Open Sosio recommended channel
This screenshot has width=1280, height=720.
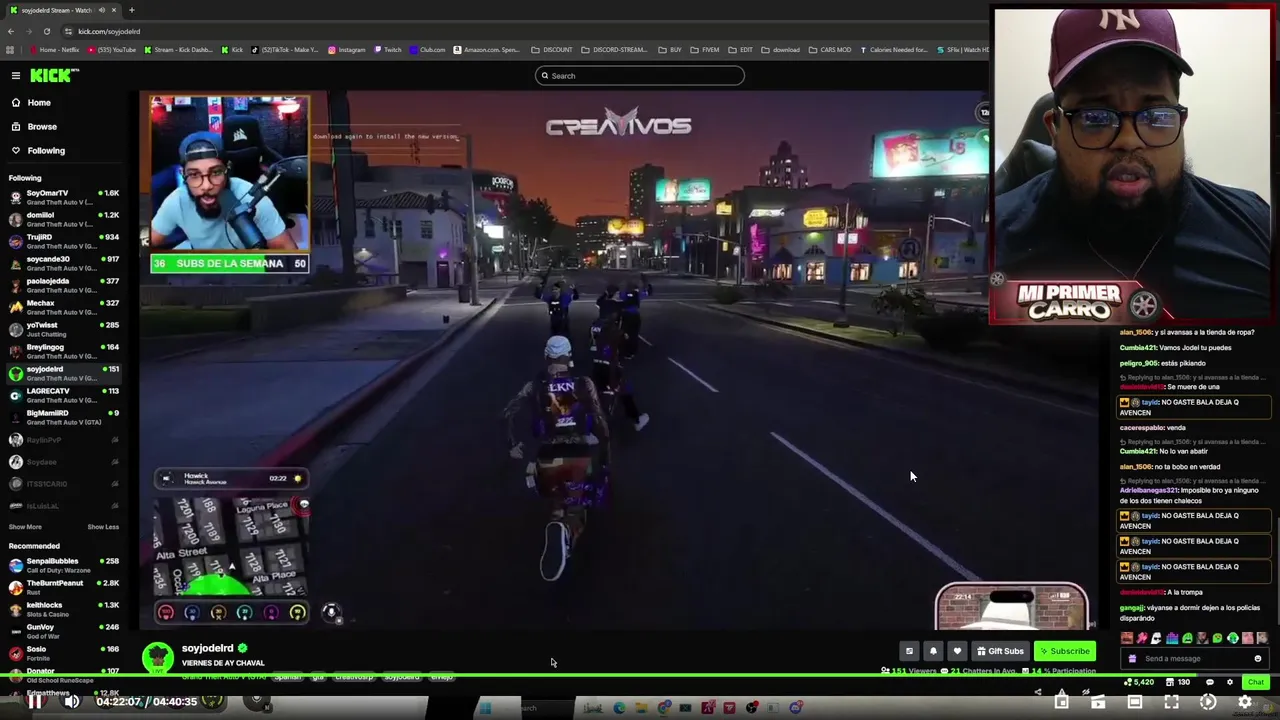(64, 653)
